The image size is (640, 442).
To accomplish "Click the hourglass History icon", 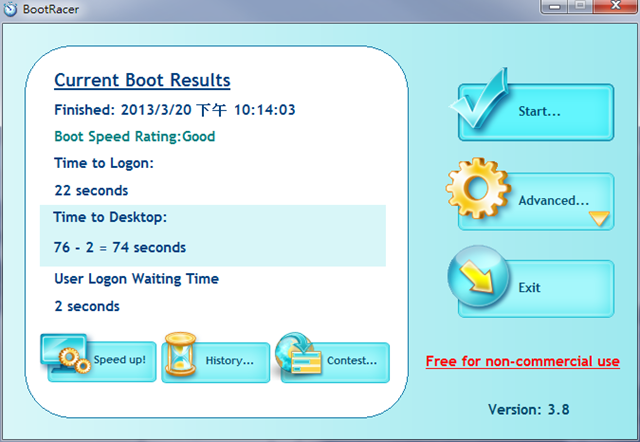I will (180, 354).
